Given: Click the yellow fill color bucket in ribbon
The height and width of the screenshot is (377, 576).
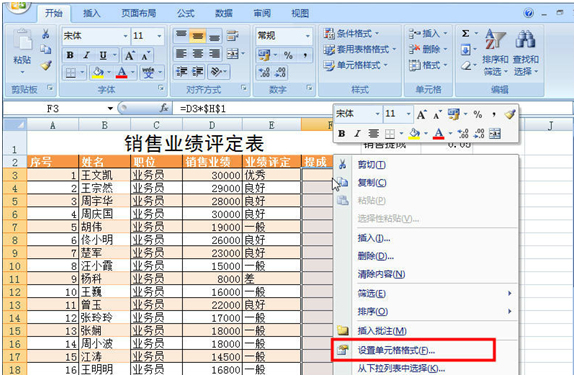Looking at the screenshot, I should coord(97,72).
